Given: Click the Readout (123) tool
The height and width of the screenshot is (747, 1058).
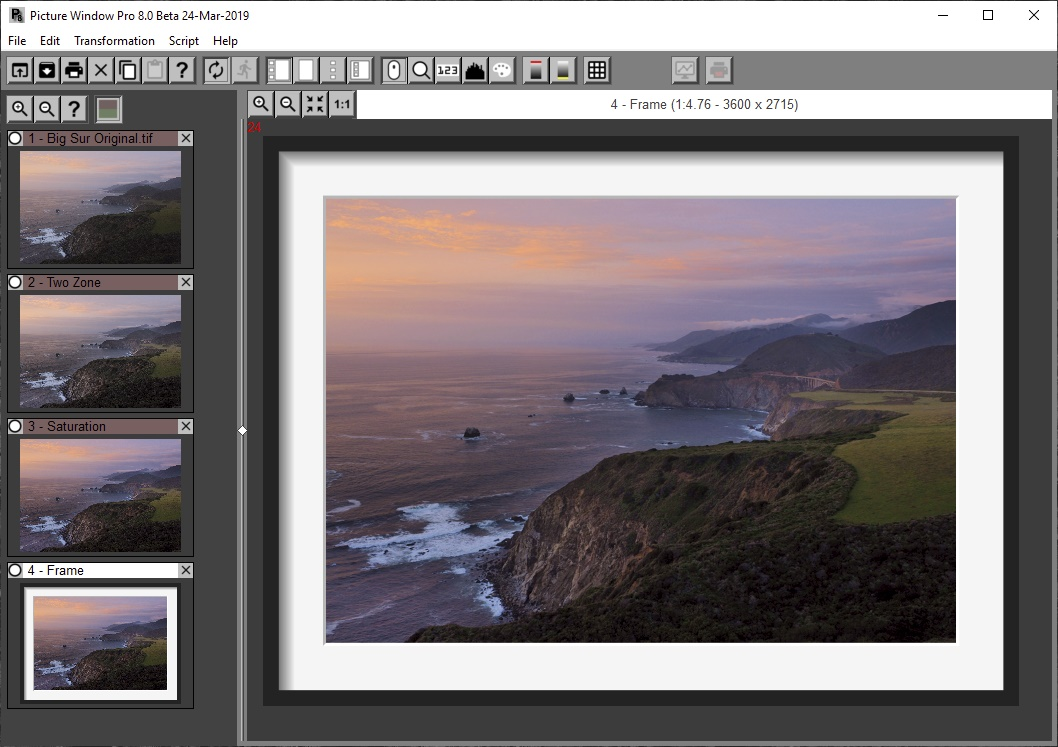Looking at the screenshot, I should click(x=448, y=70).
